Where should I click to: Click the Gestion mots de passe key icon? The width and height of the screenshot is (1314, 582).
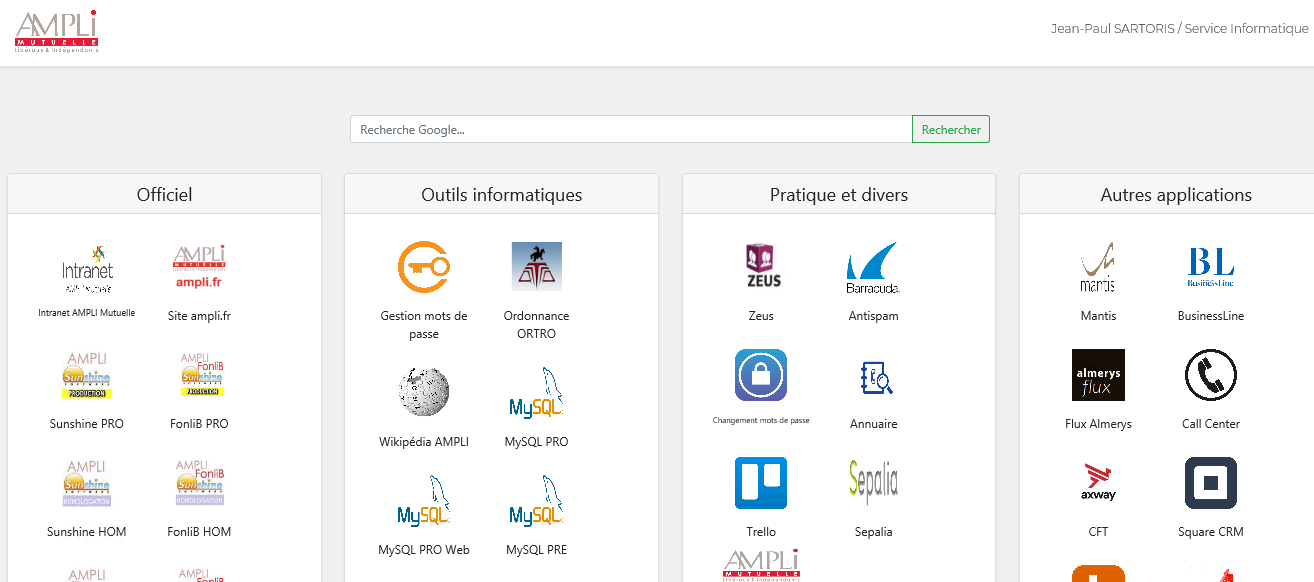[x=424, y=267]
